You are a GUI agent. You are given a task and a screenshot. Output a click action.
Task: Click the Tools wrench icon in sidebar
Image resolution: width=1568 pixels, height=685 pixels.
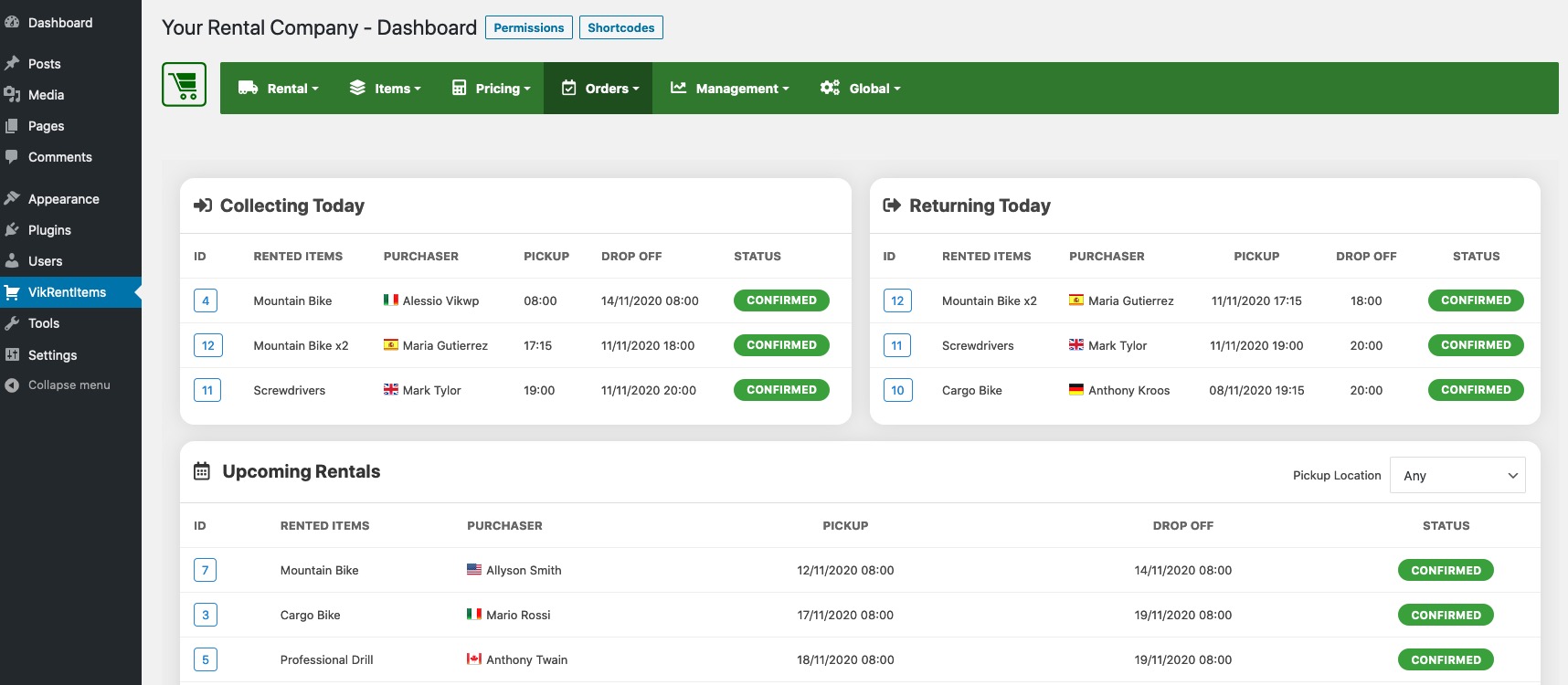(x=12, y=323)
